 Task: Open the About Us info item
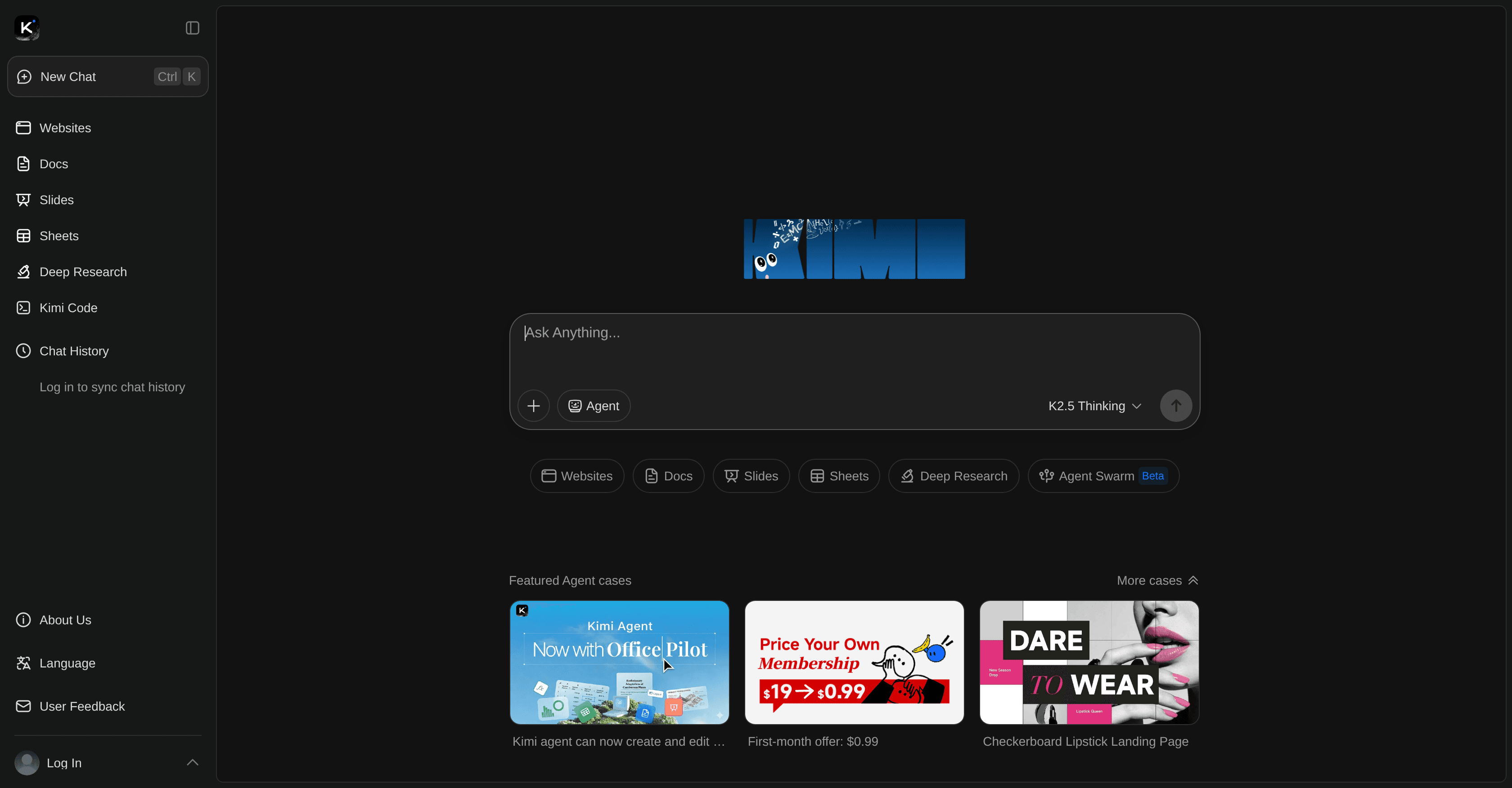[x=64, y=620]
